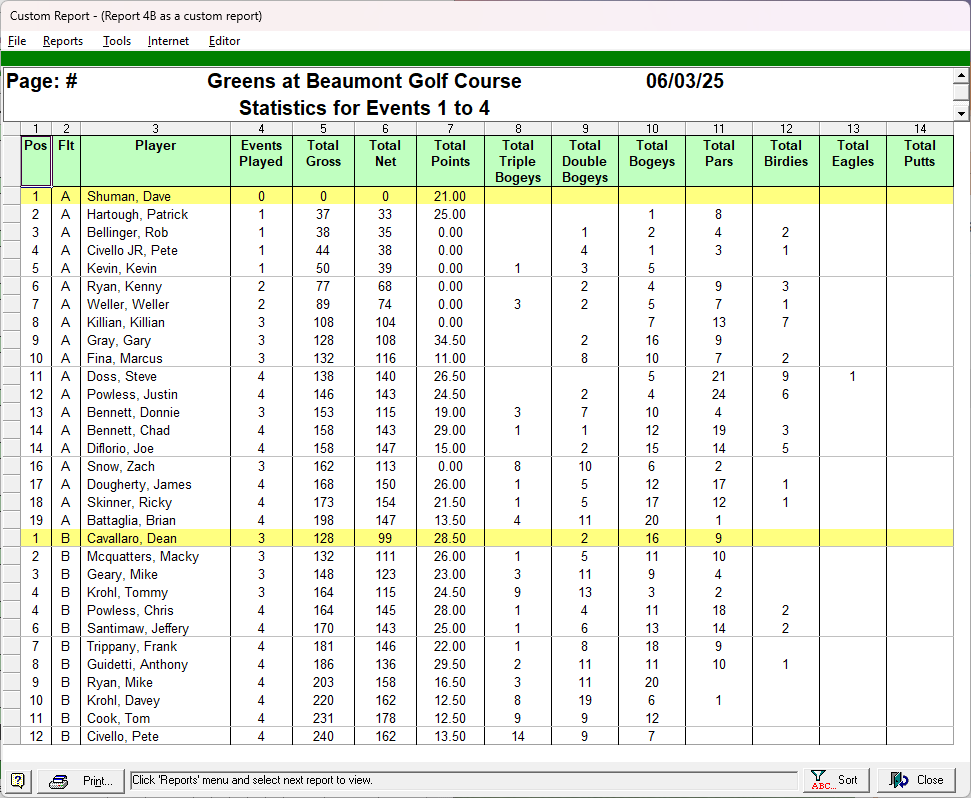Click the Sort funnel icon
This screenshot has width=971, height=798.
(x=821, y=780)
